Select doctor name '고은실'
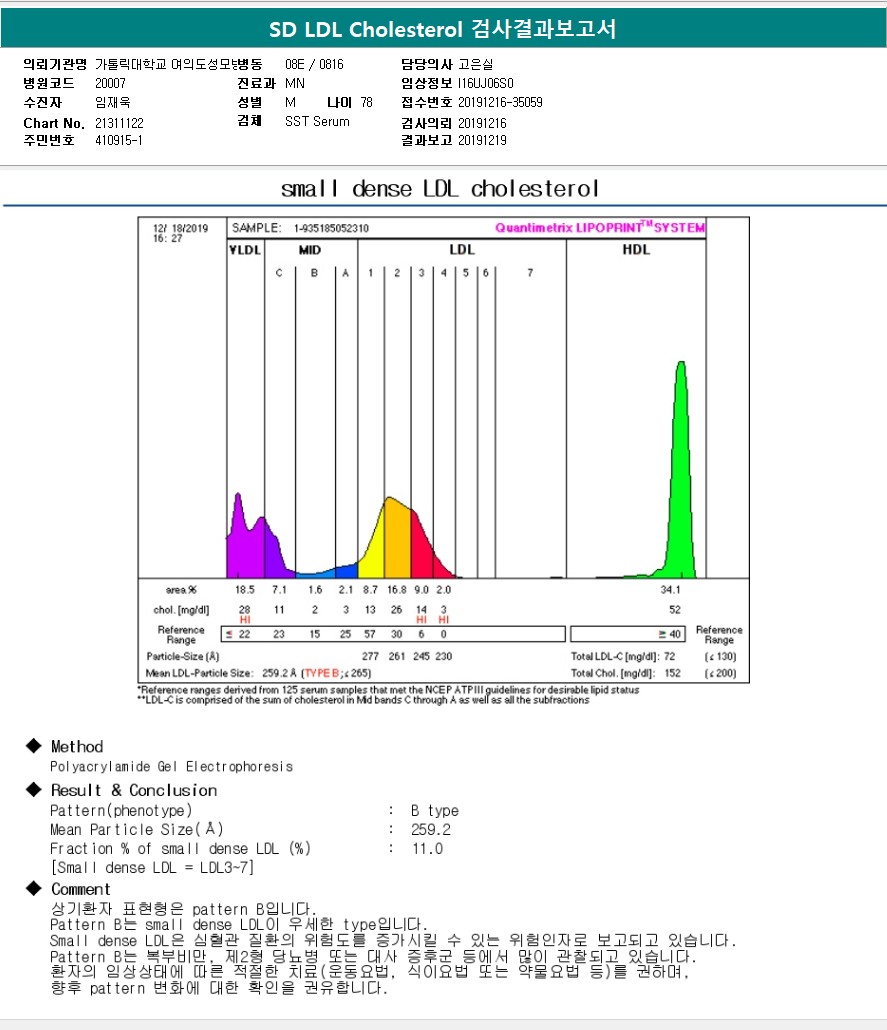 click(x=476, y=64)
